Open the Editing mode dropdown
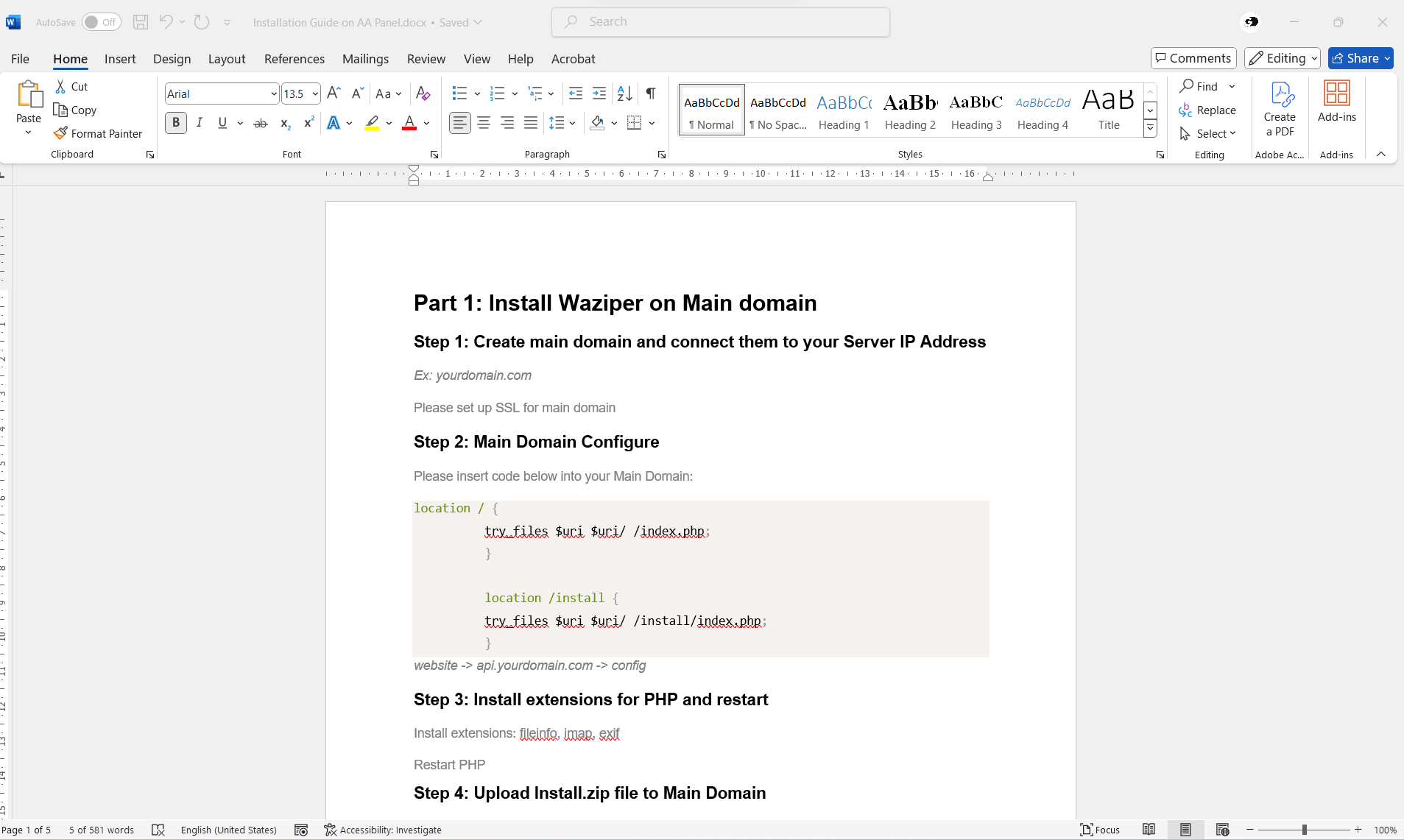The image size is (1404, 840). (x=1282, y=58)
